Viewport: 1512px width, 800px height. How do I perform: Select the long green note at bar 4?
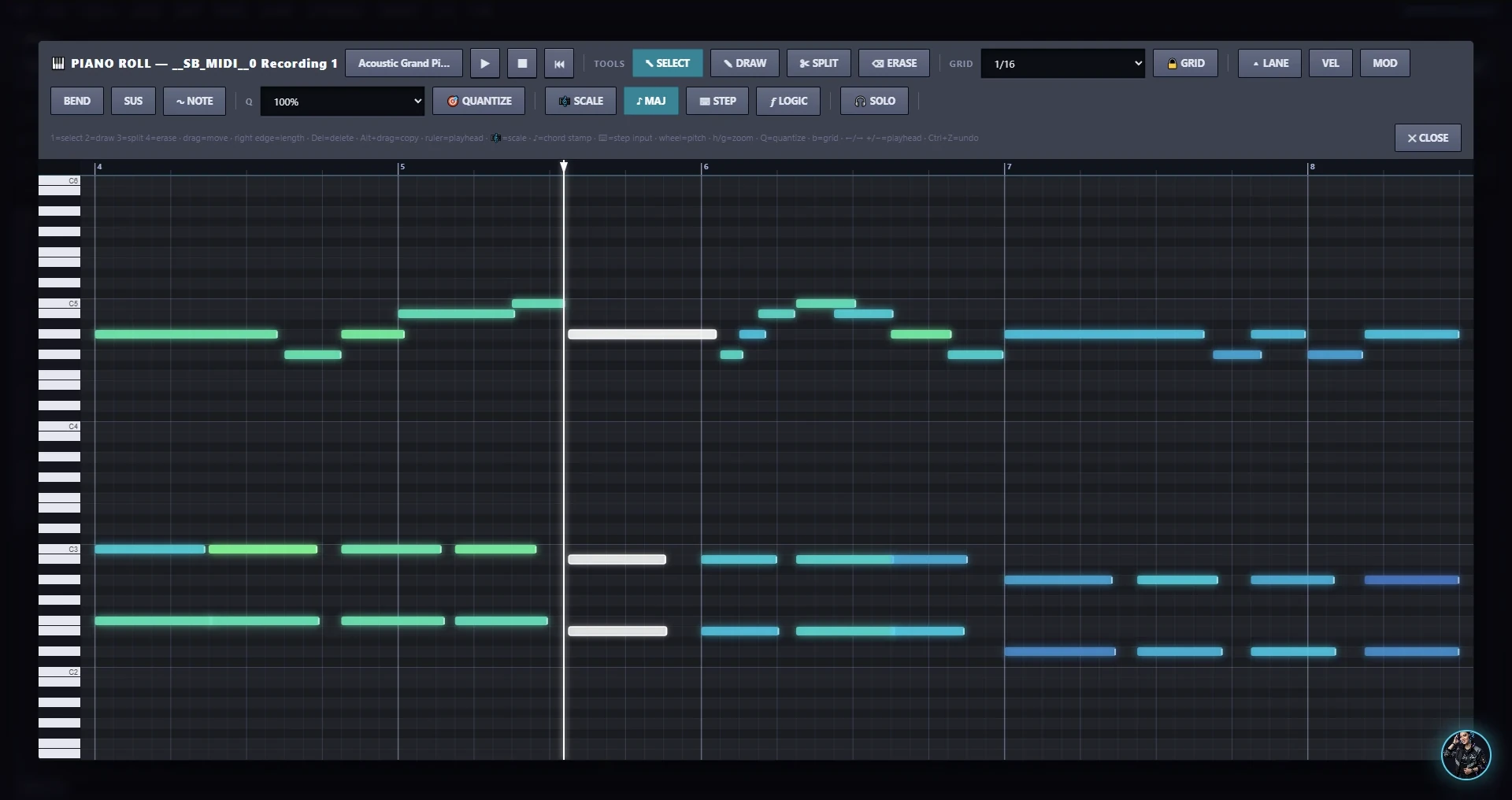click(x=186, y=335)
